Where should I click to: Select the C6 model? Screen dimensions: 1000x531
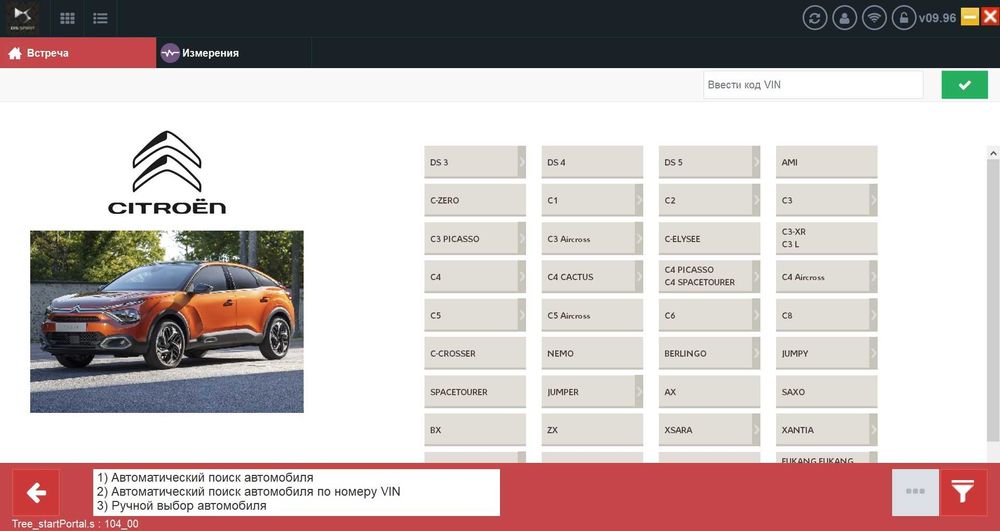pyautogui.click(x=709, y=315)
